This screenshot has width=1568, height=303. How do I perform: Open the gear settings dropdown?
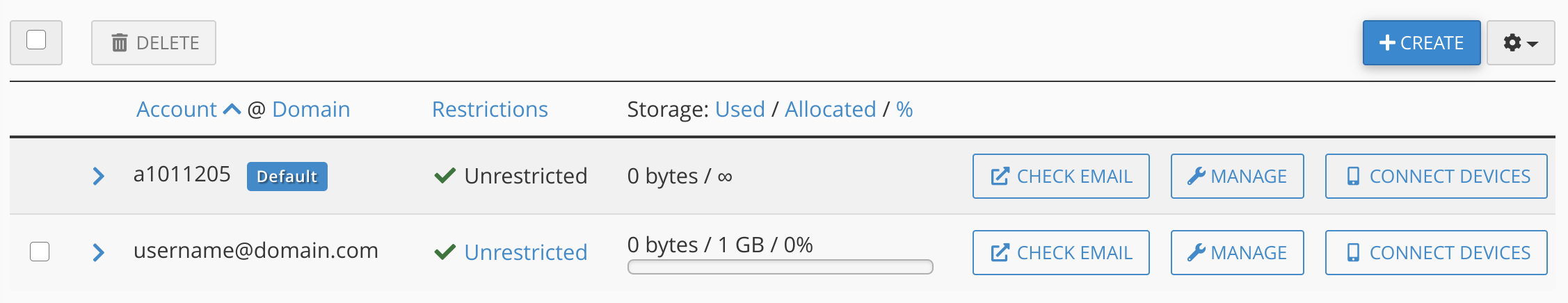[x=1520, y=43]
